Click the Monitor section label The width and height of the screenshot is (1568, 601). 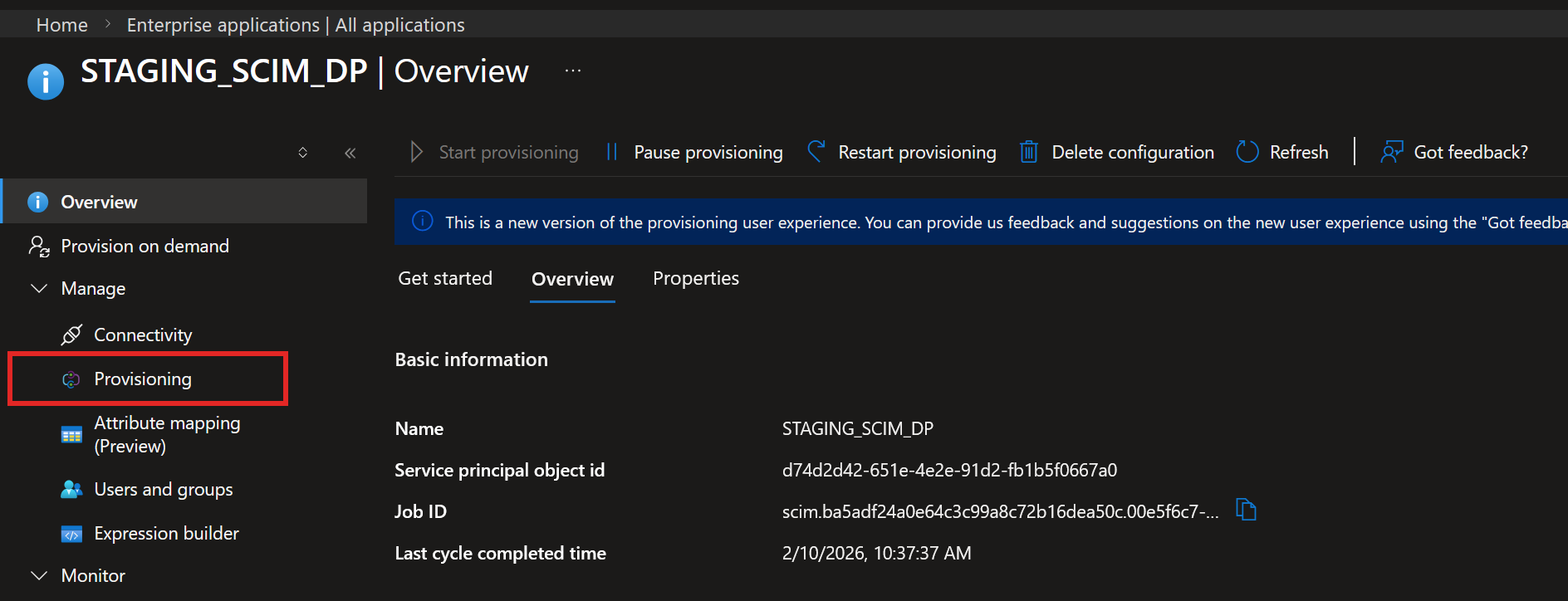[93, 575]
